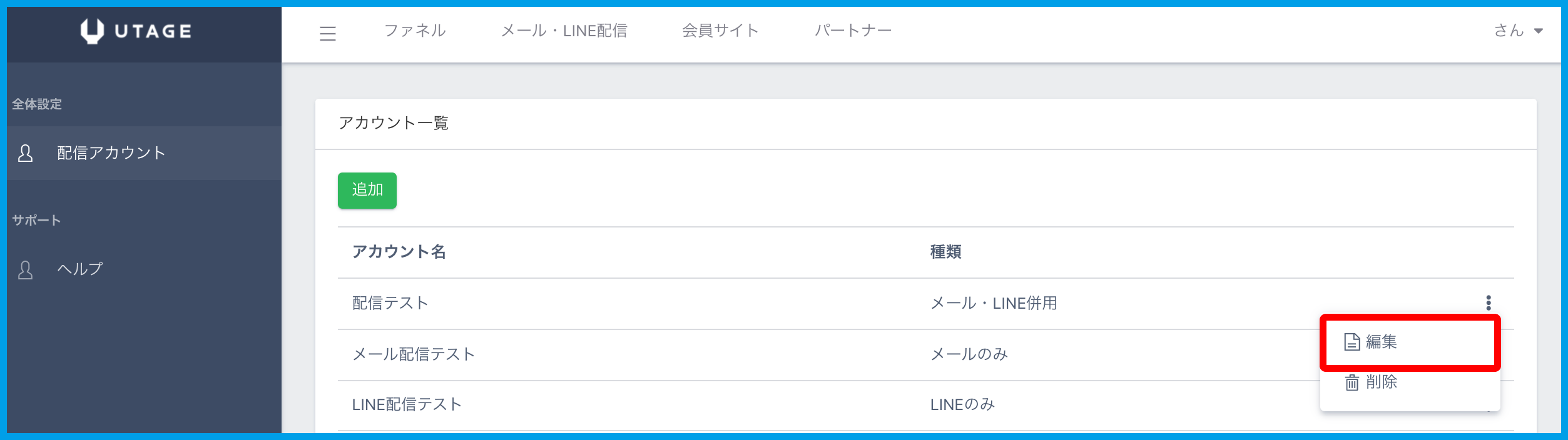
Task: Select the パートナー tab
Action: tap(853, 31)
